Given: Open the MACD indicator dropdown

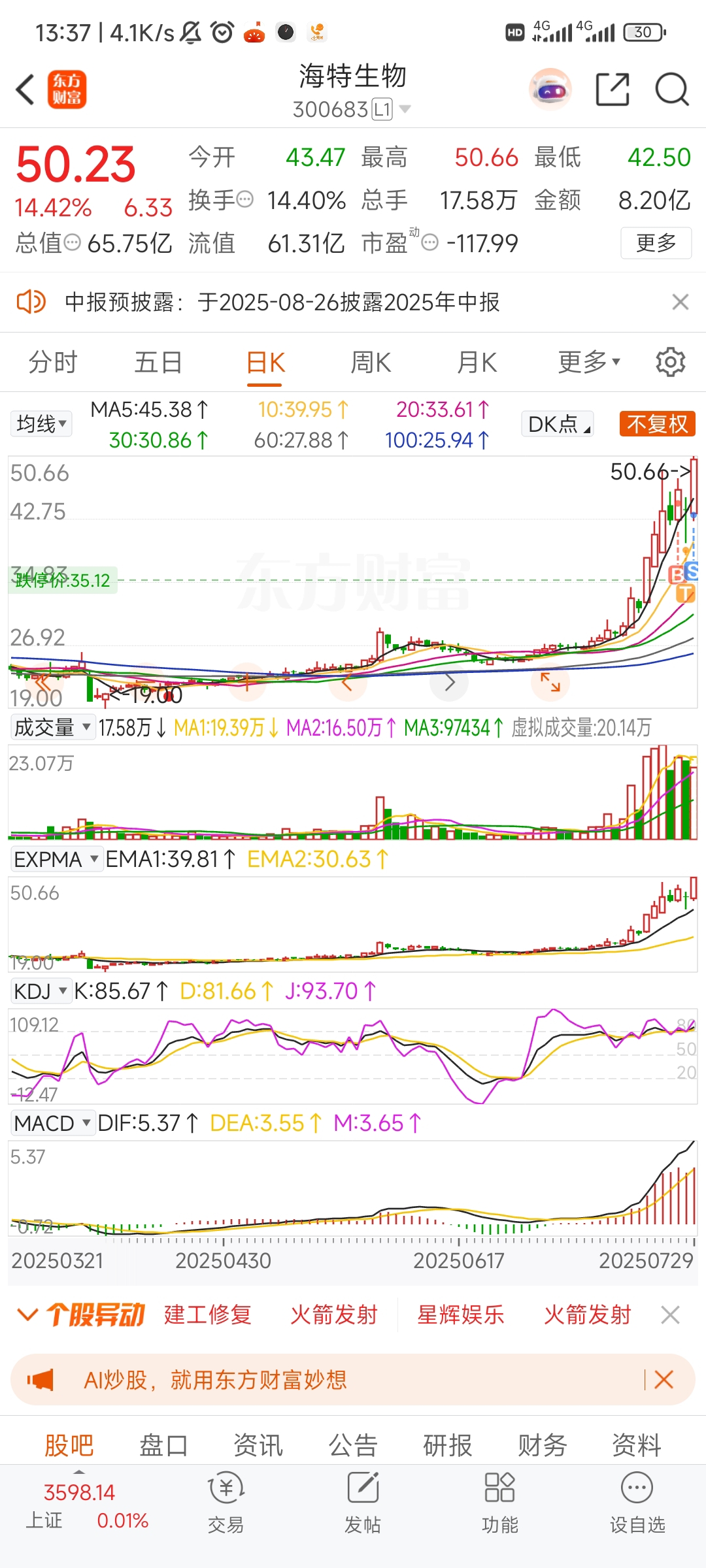Looking at the screenshot, I should [52, 1123].
